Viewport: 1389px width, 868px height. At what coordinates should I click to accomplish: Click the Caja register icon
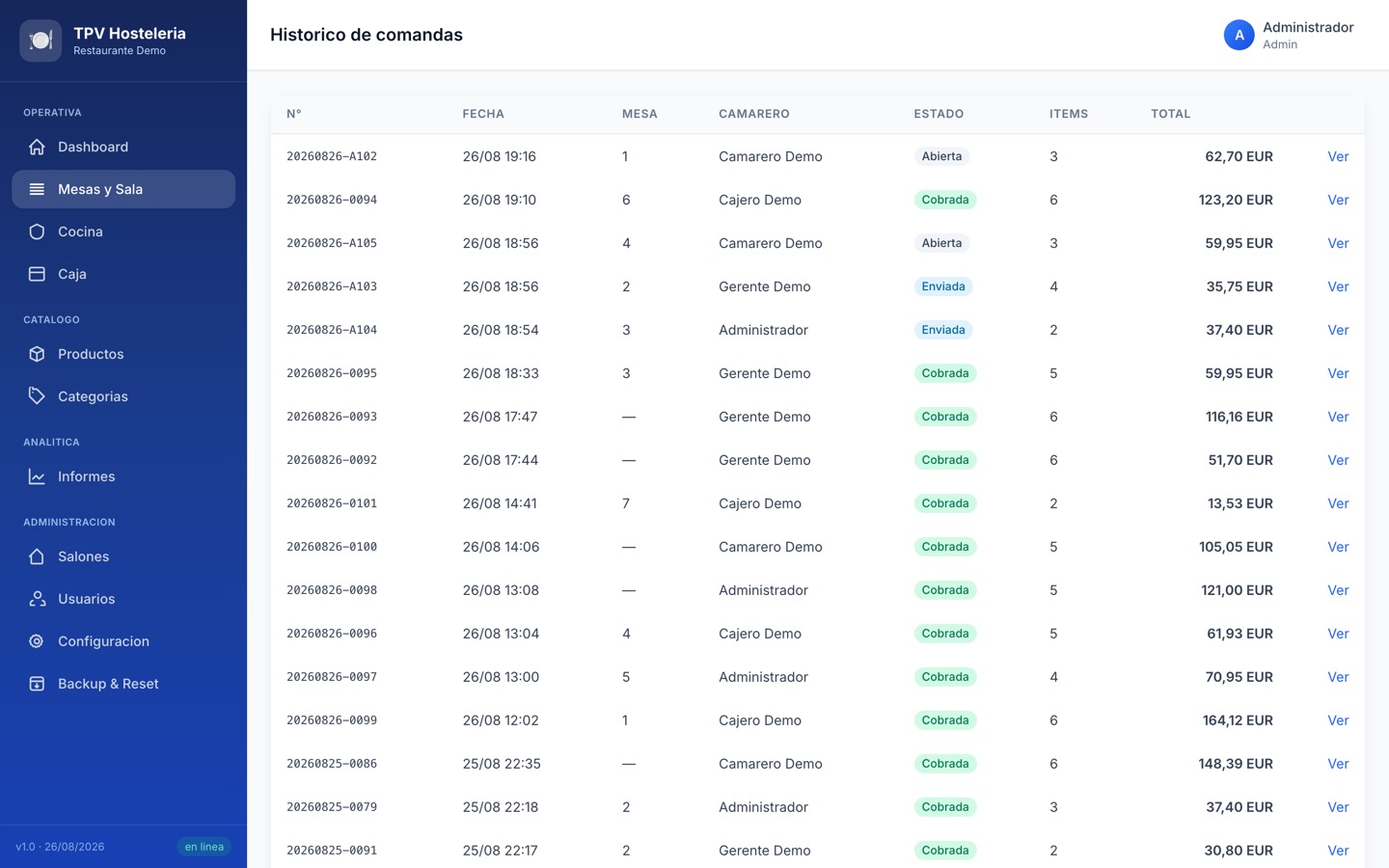[37, 274]
